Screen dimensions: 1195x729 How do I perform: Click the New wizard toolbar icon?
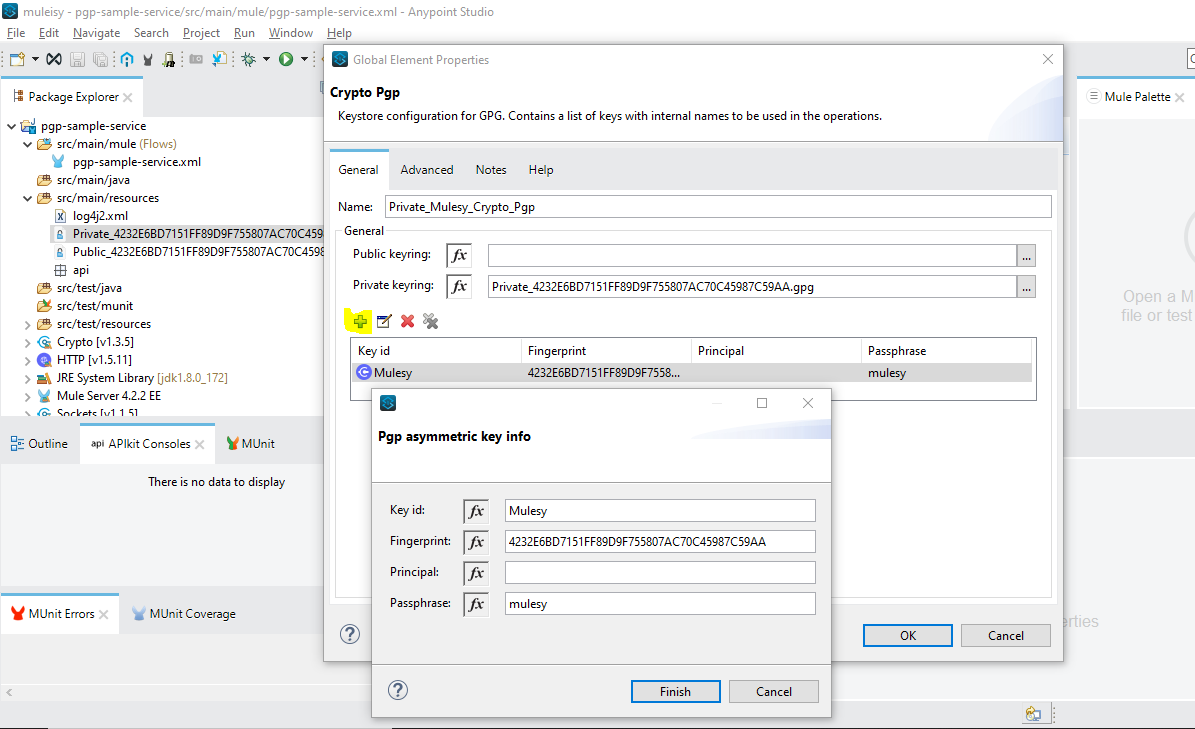tap(18, 59)
